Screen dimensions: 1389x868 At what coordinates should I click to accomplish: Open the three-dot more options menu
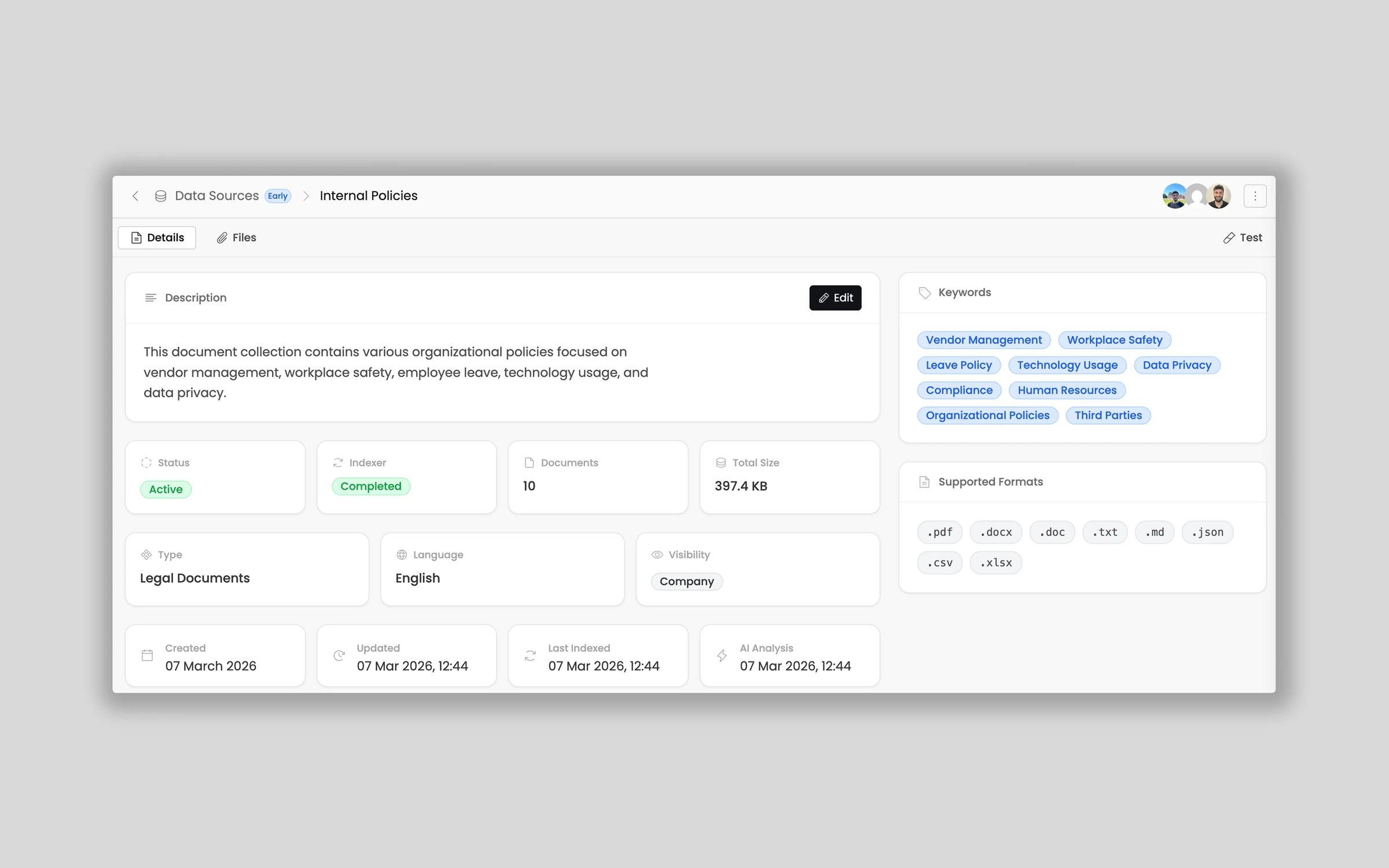click(1255, 196)
